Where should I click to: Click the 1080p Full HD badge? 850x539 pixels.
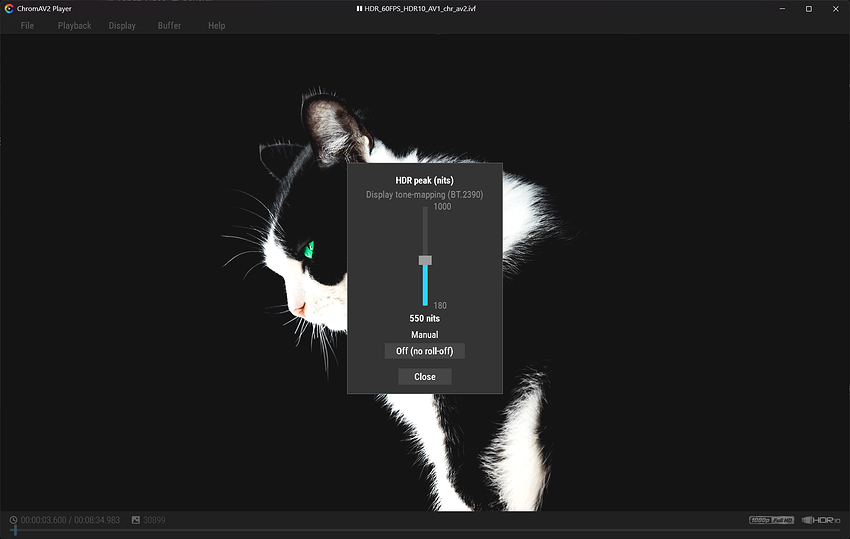771,520
